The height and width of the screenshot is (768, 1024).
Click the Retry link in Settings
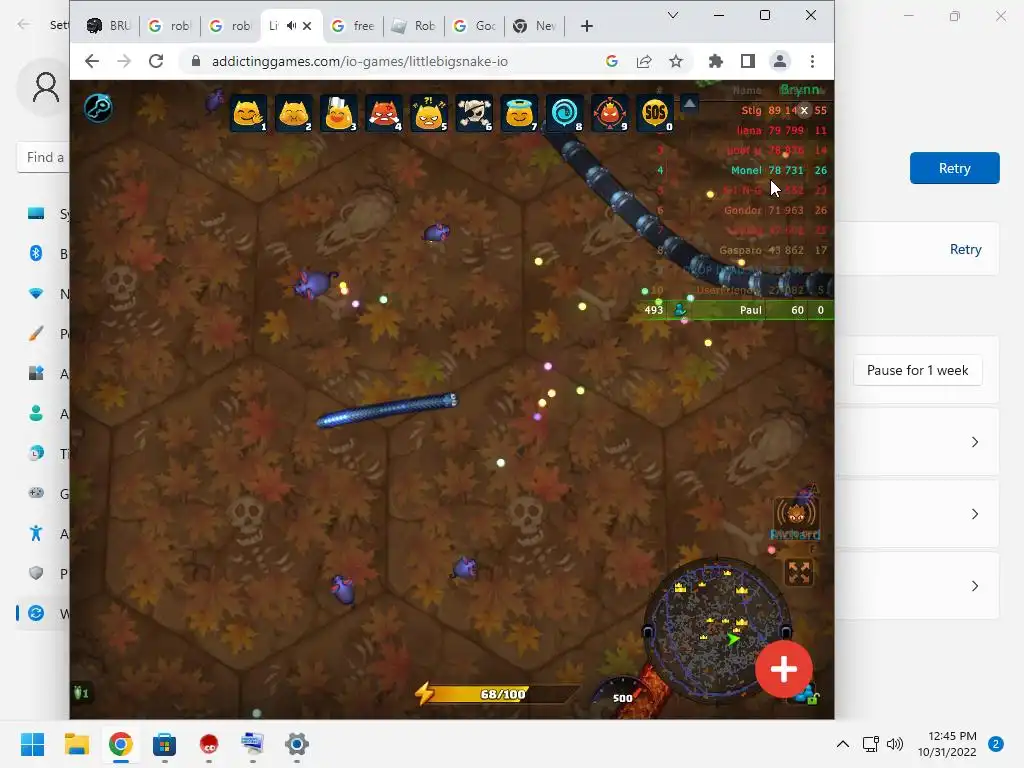tap(965, 249)
